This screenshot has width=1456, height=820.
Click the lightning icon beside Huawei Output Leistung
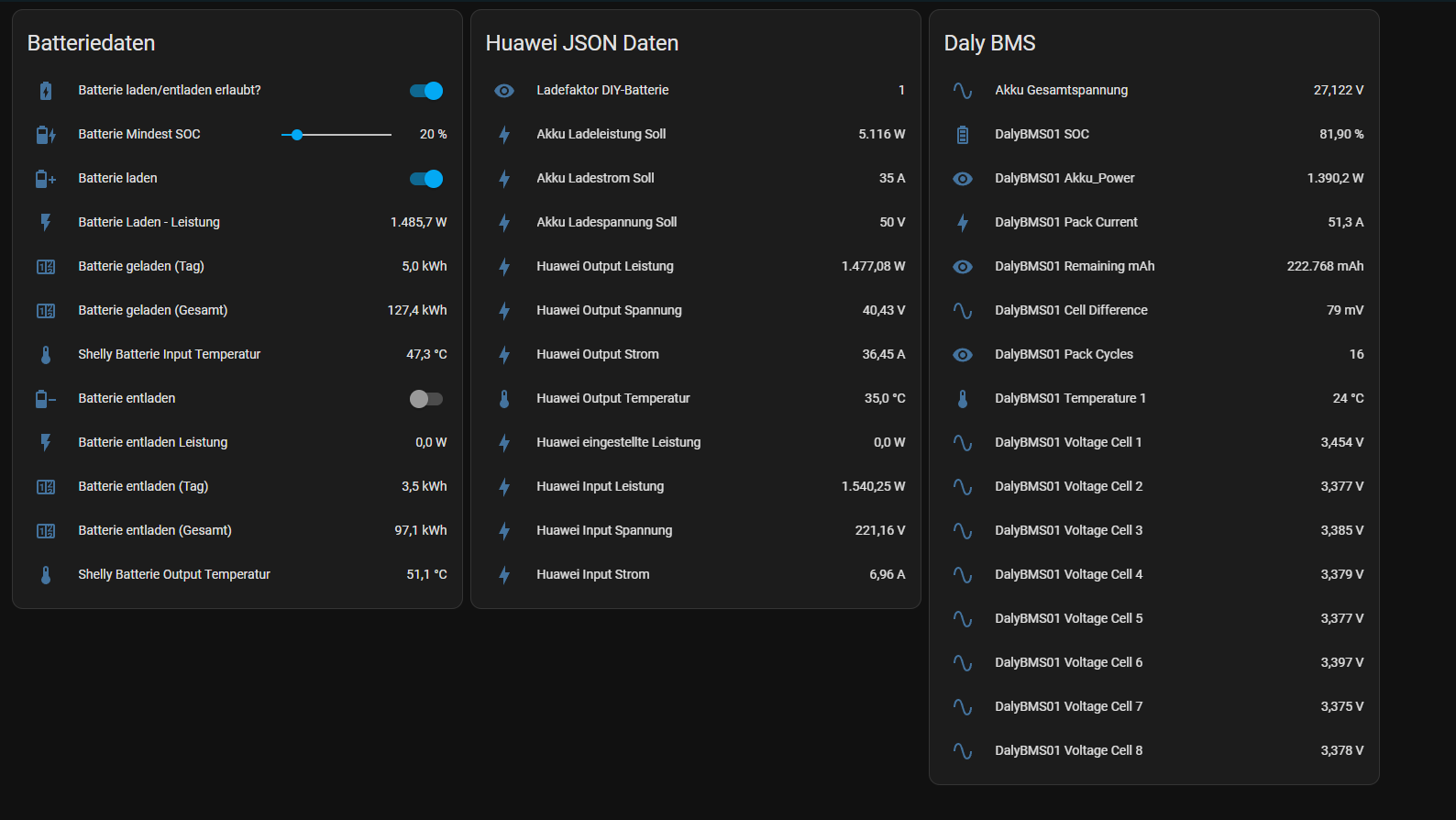pyautogui.click(x=504, y=267)
